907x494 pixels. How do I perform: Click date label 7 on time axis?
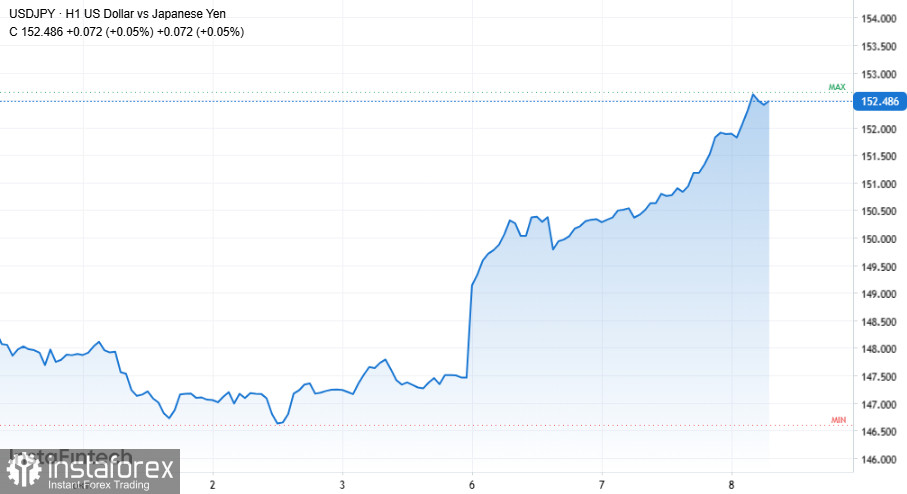click(x=601, y=484)
